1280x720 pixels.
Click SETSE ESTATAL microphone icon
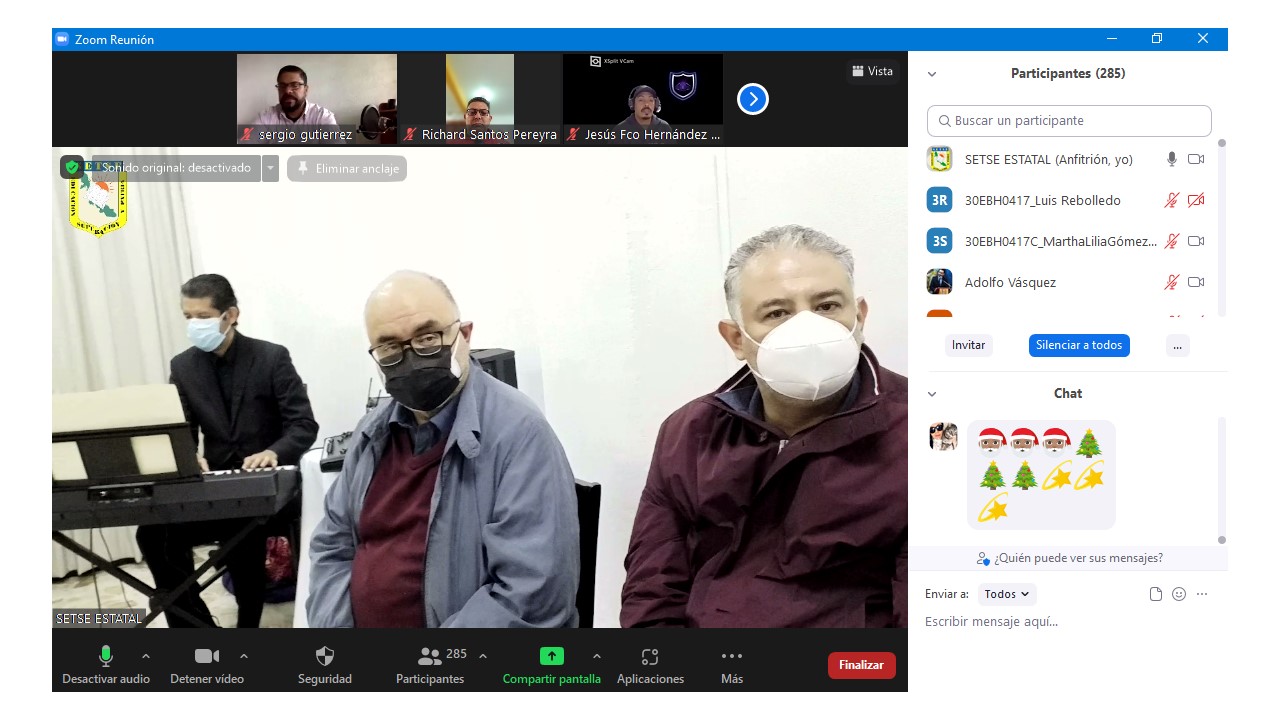pos(1172,159)
